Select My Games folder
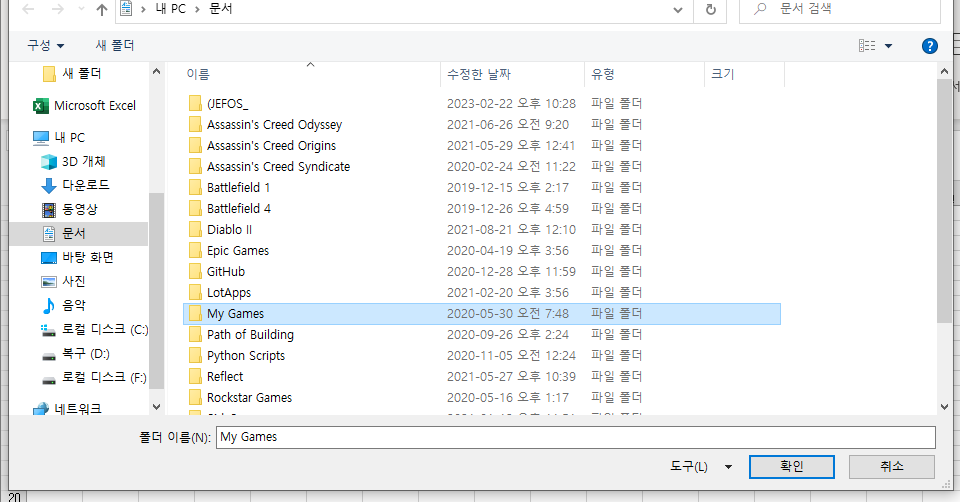Viewport: 960px width, 502px height. (x=482, y=313)
